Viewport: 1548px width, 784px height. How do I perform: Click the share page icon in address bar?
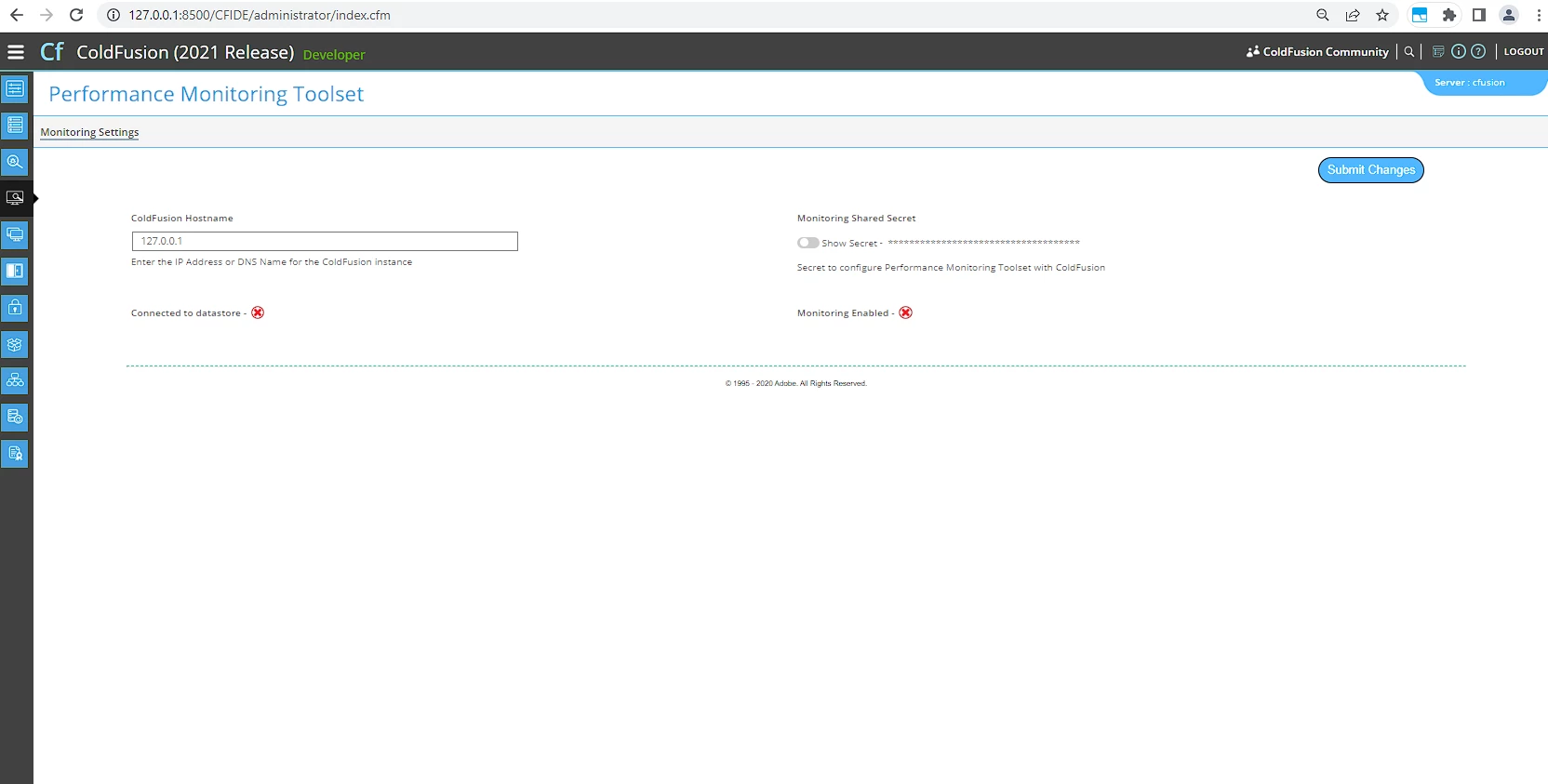[x=1353, y=15]
